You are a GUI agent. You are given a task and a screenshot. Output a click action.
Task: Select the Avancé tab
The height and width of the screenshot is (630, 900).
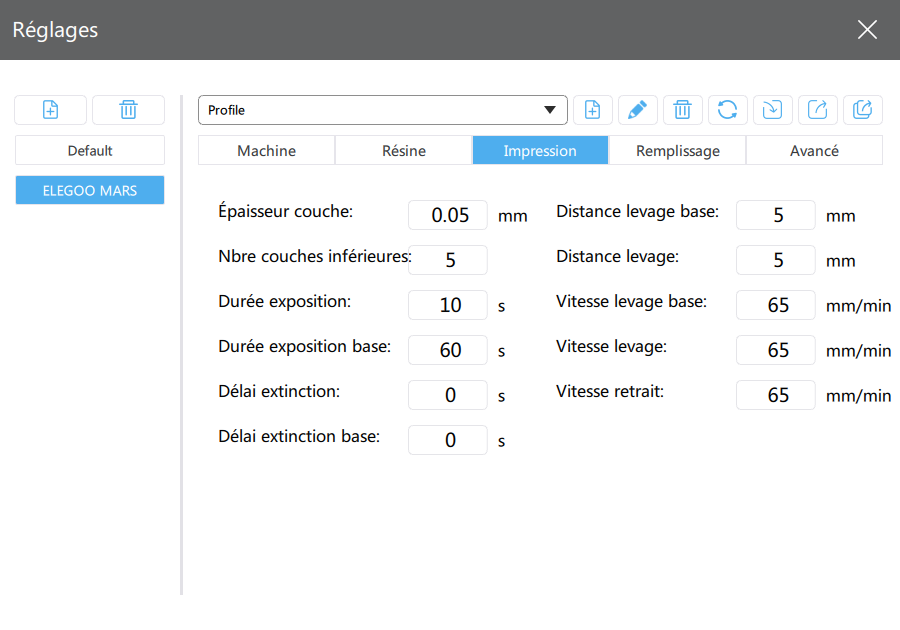point(814,151)
